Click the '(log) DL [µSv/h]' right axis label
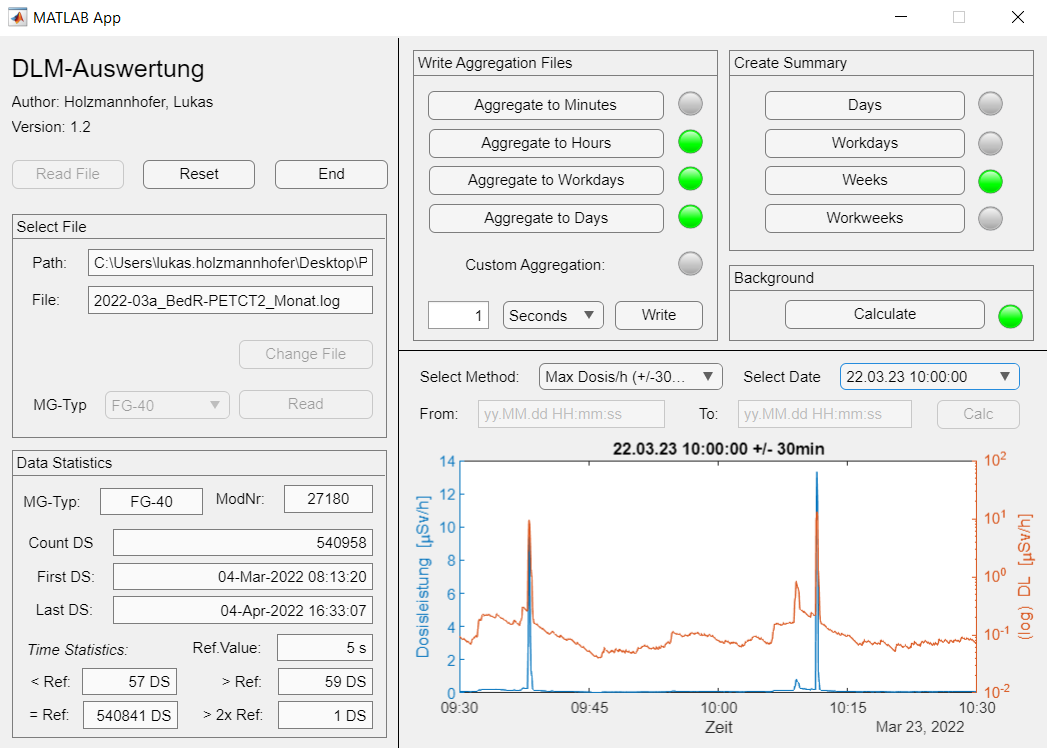The image size is (1047, 748). [x=1026, y=576]
